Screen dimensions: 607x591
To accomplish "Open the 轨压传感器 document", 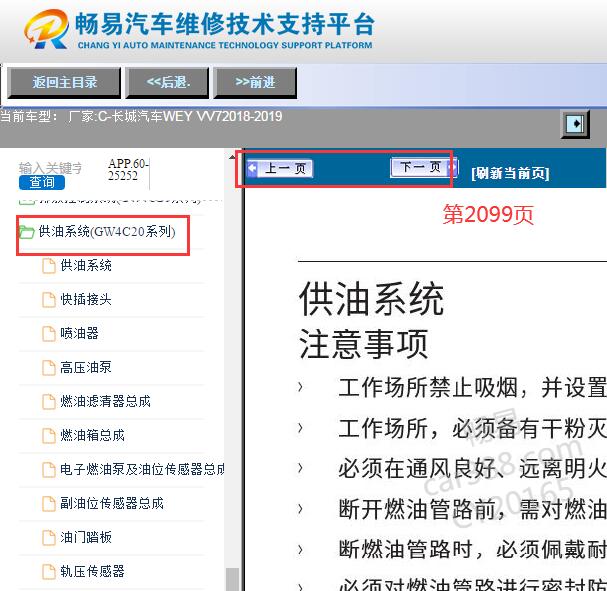I will [93, 571].
